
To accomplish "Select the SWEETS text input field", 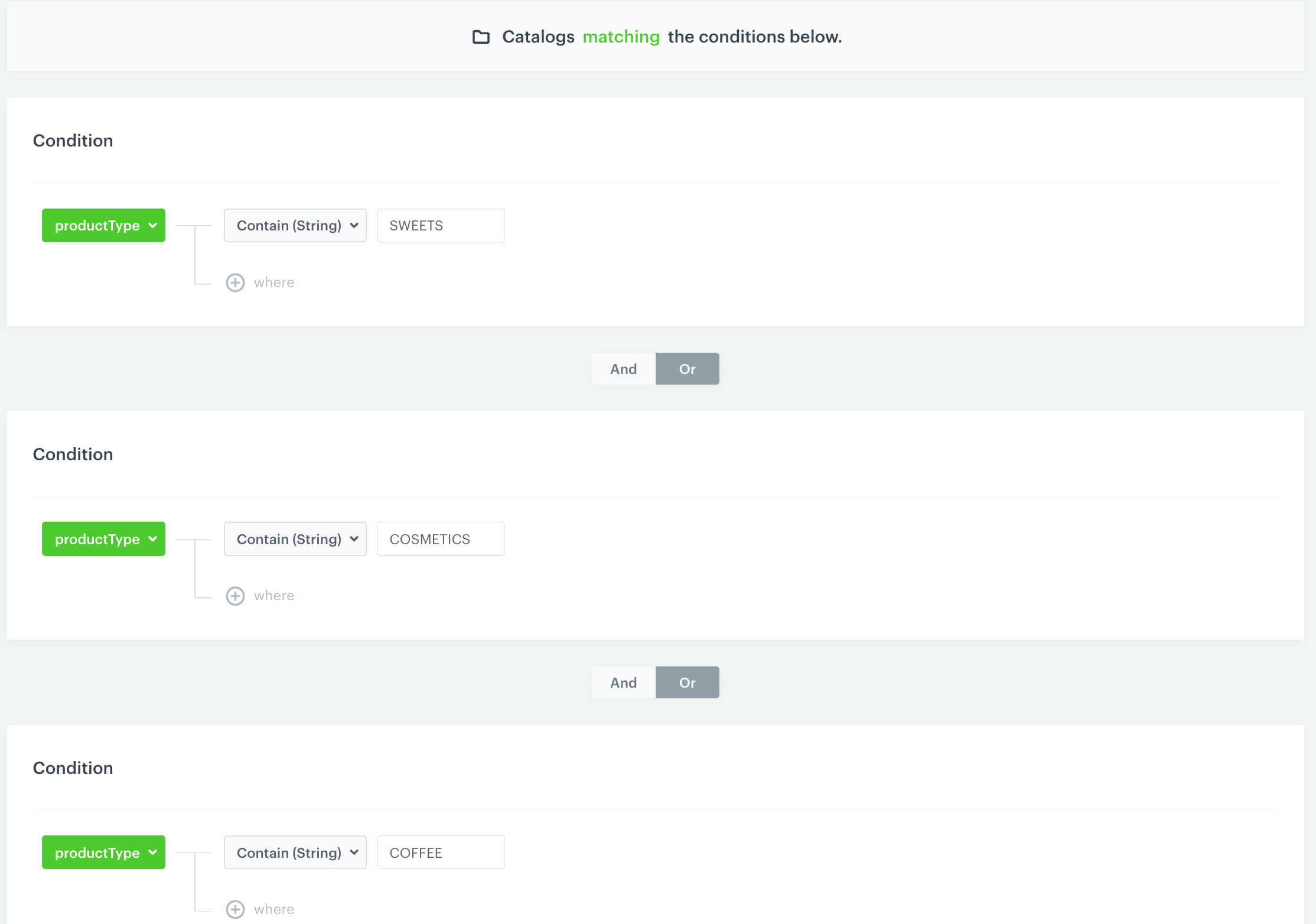I will [x=441, y=225].
